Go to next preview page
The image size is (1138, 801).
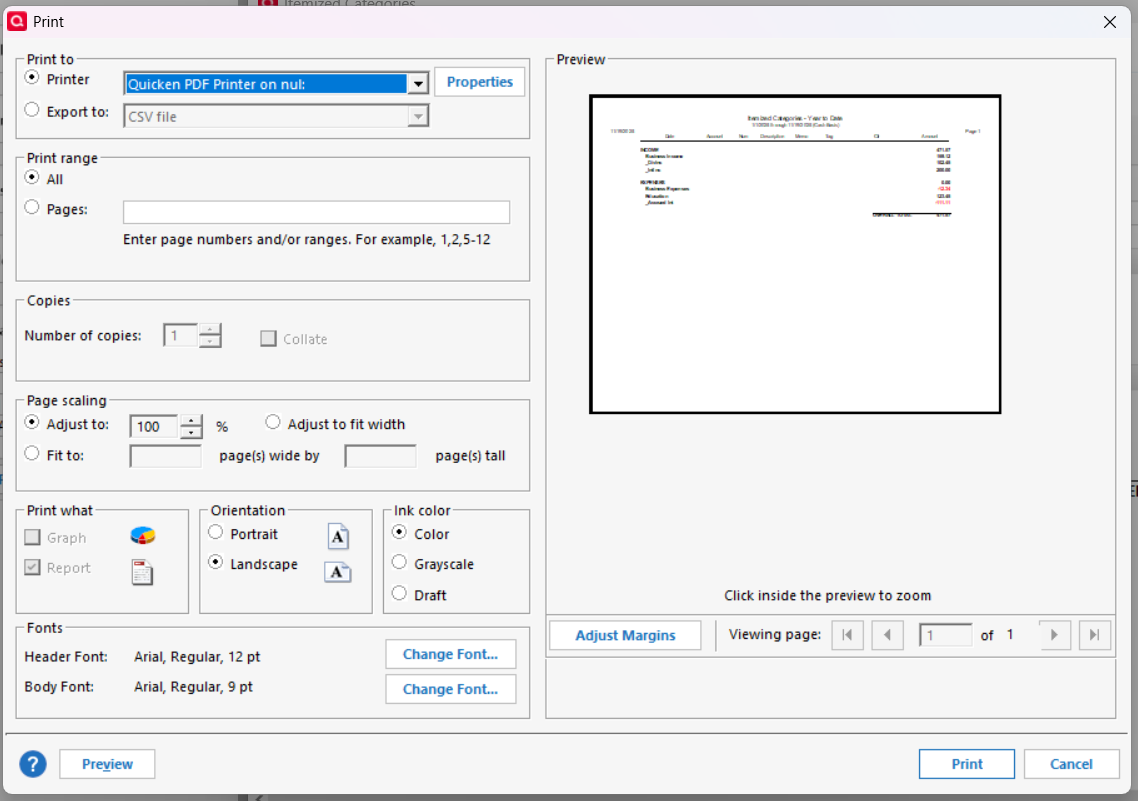tap(1055, 635)
